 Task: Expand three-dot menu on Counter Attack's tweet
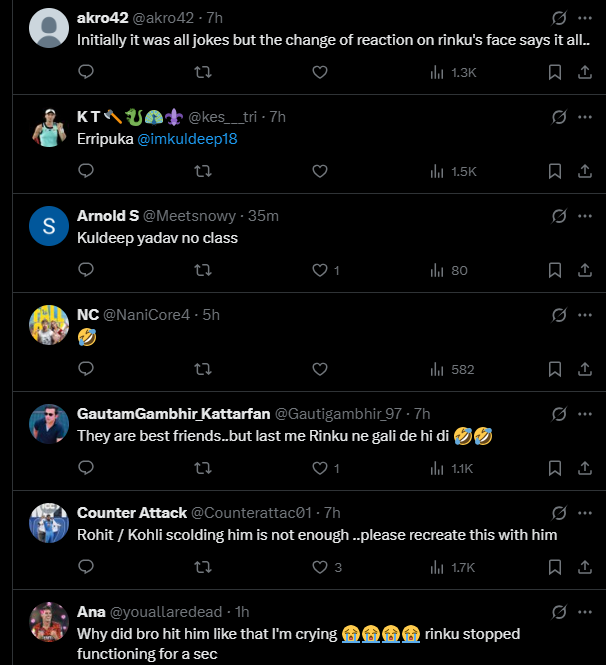585,512
